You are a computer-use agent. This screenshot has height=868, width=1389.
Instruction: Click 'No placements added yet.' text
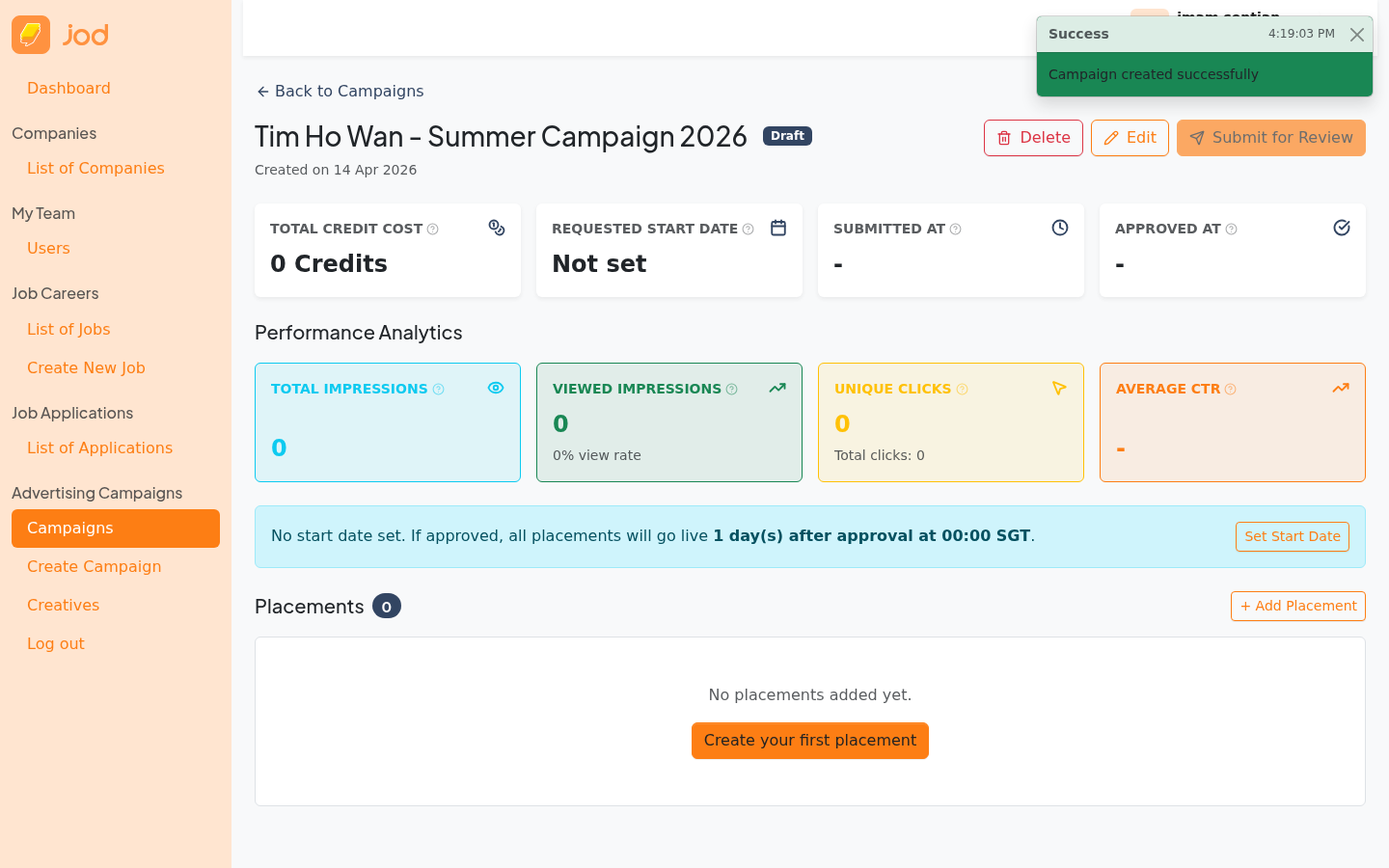(810, 694)
